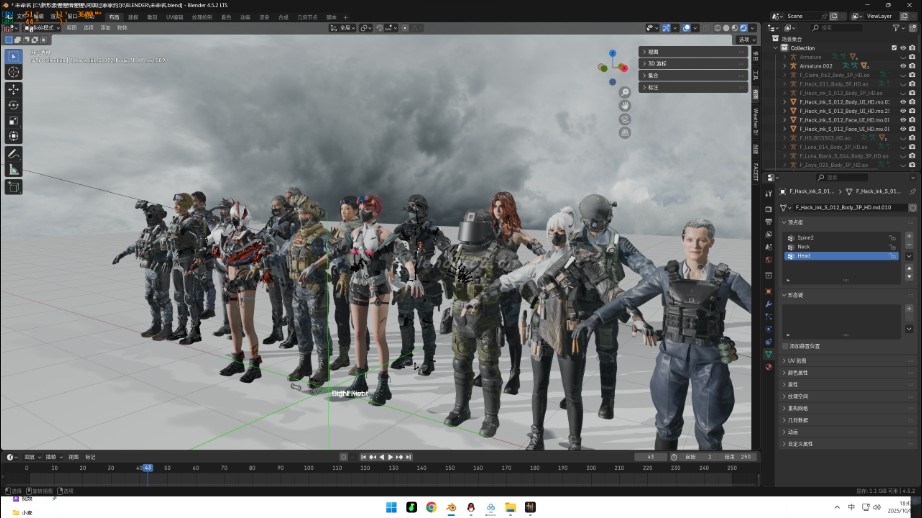Image resolution: width=922 pixels, height=518 pixels.
Task: Hide Armature.002 with its eye icon
Action: pyautogui.click(x=903, y=66)
